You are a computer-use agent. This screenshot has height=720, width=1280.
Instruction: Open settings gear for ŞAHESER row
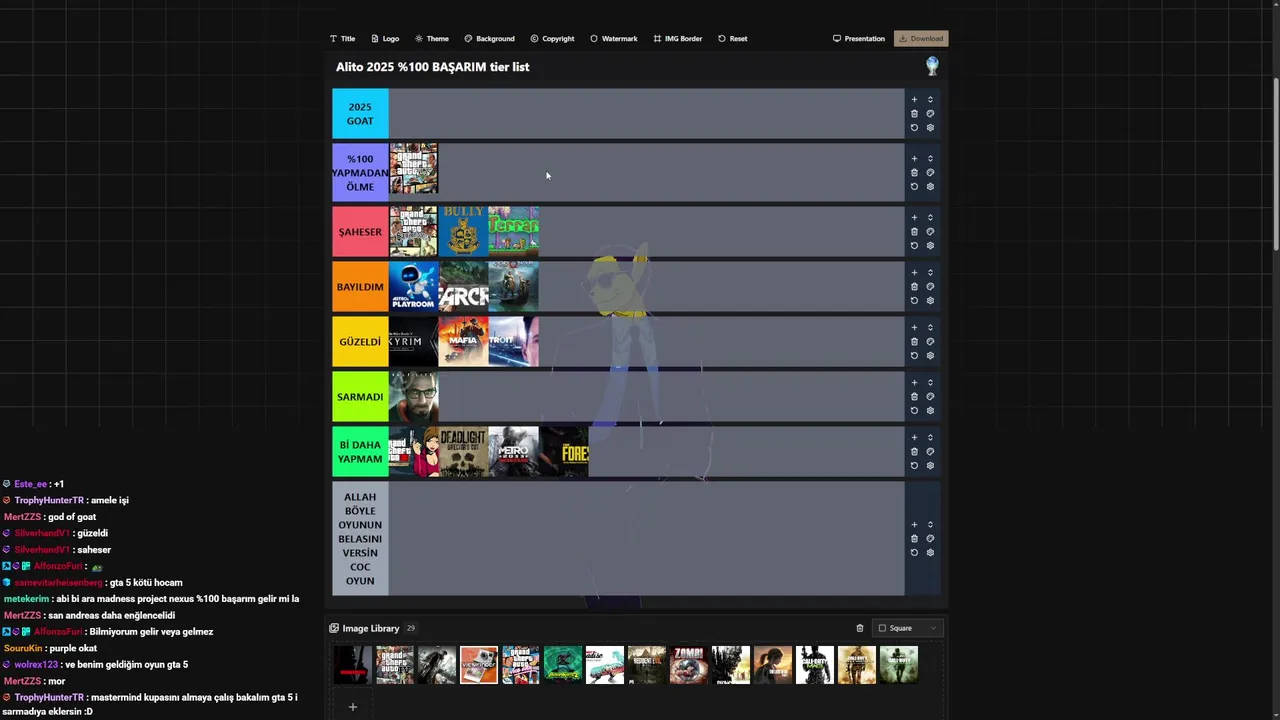[930, 246]
